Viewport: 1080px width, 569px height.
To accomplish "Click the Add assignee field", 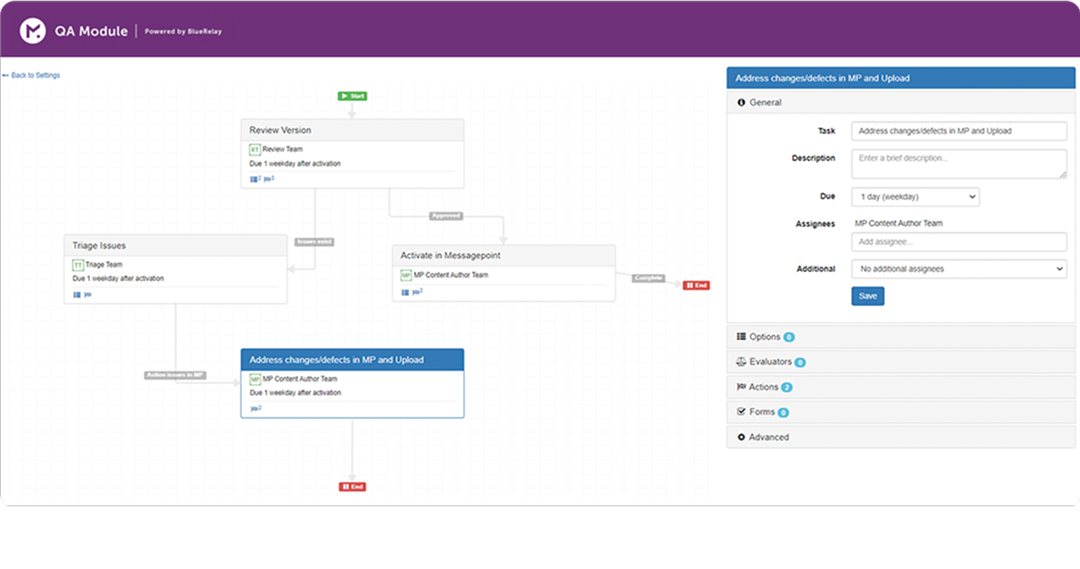I will coord(959,242).
